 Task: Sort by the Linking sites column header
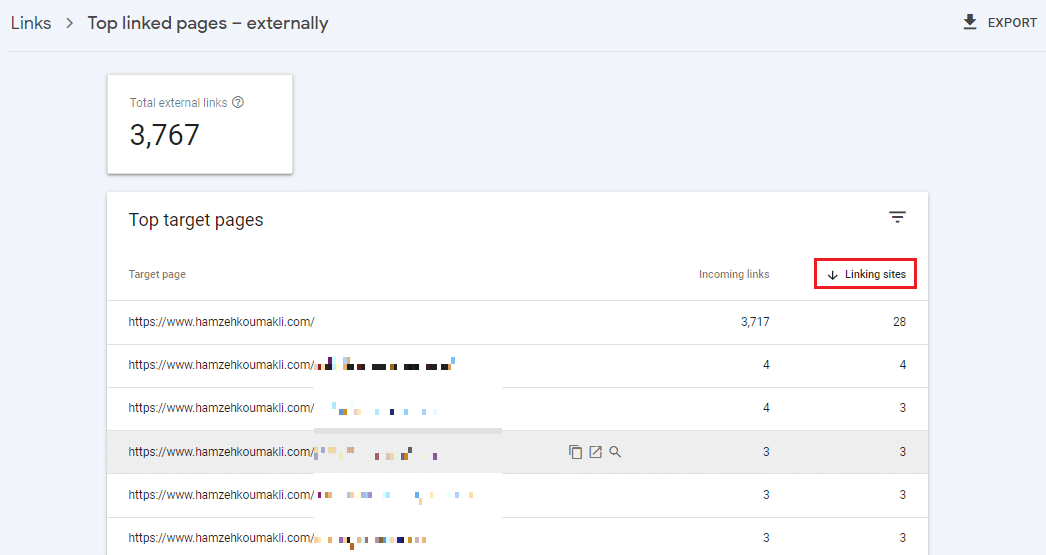[875, 274]
